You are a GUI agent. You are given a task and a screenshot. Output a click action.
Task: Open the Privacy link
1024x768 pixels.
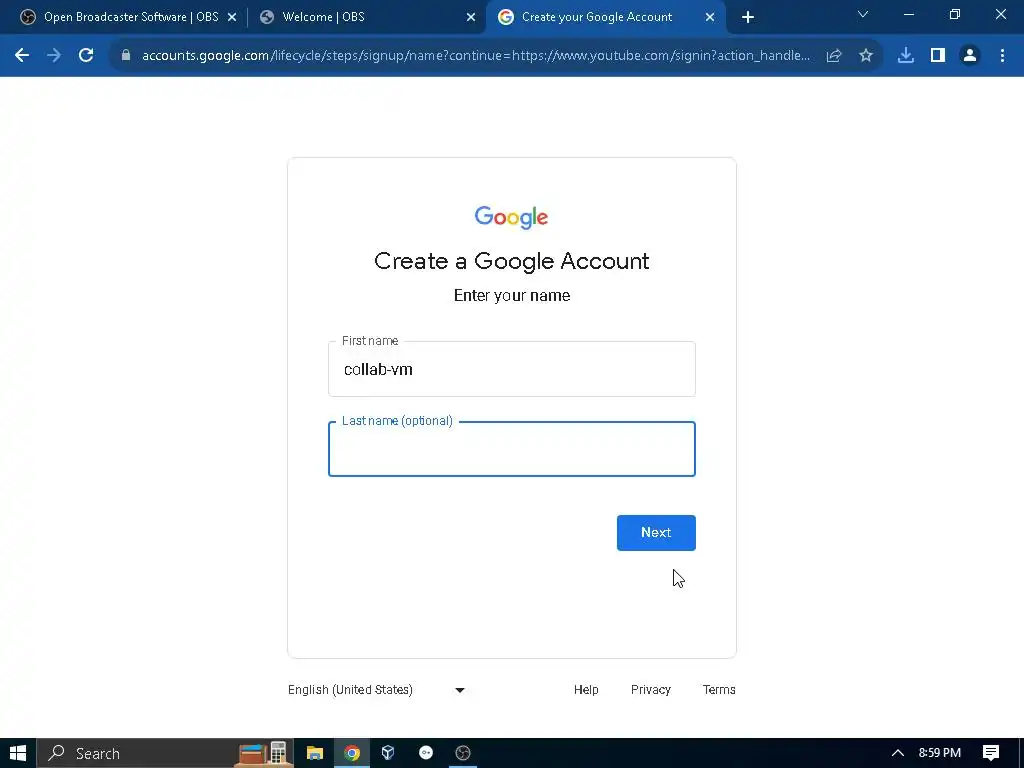click(x=650, y=690)
